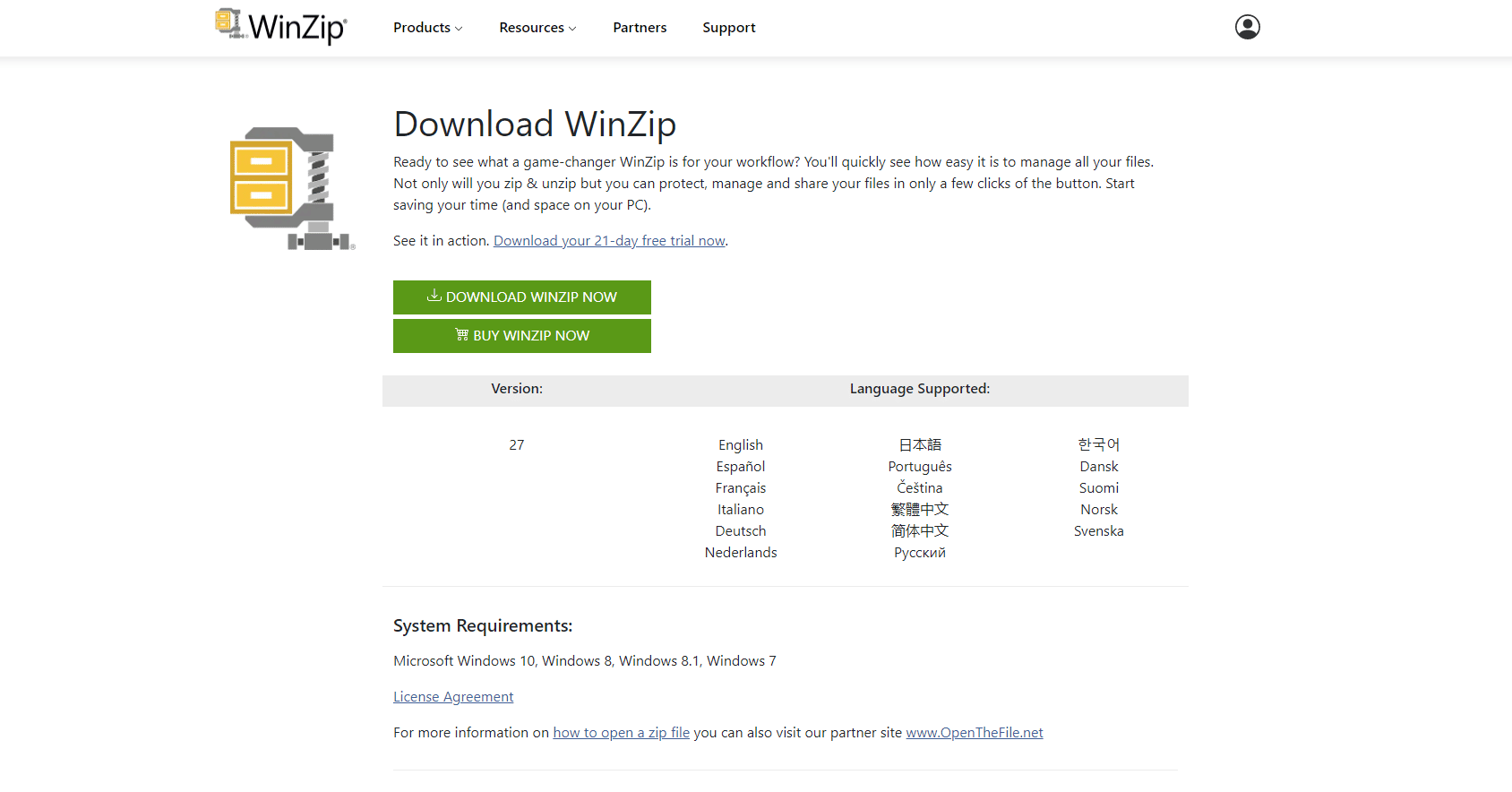Select Norsk in language list

coord(1099,510)
